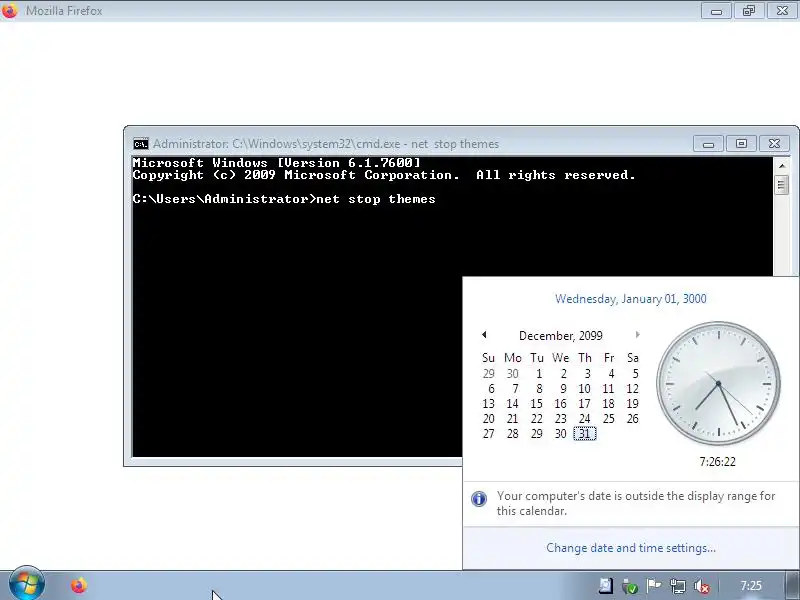
Task: Click the digital time 7:26:22
Action: click(717, 462)
